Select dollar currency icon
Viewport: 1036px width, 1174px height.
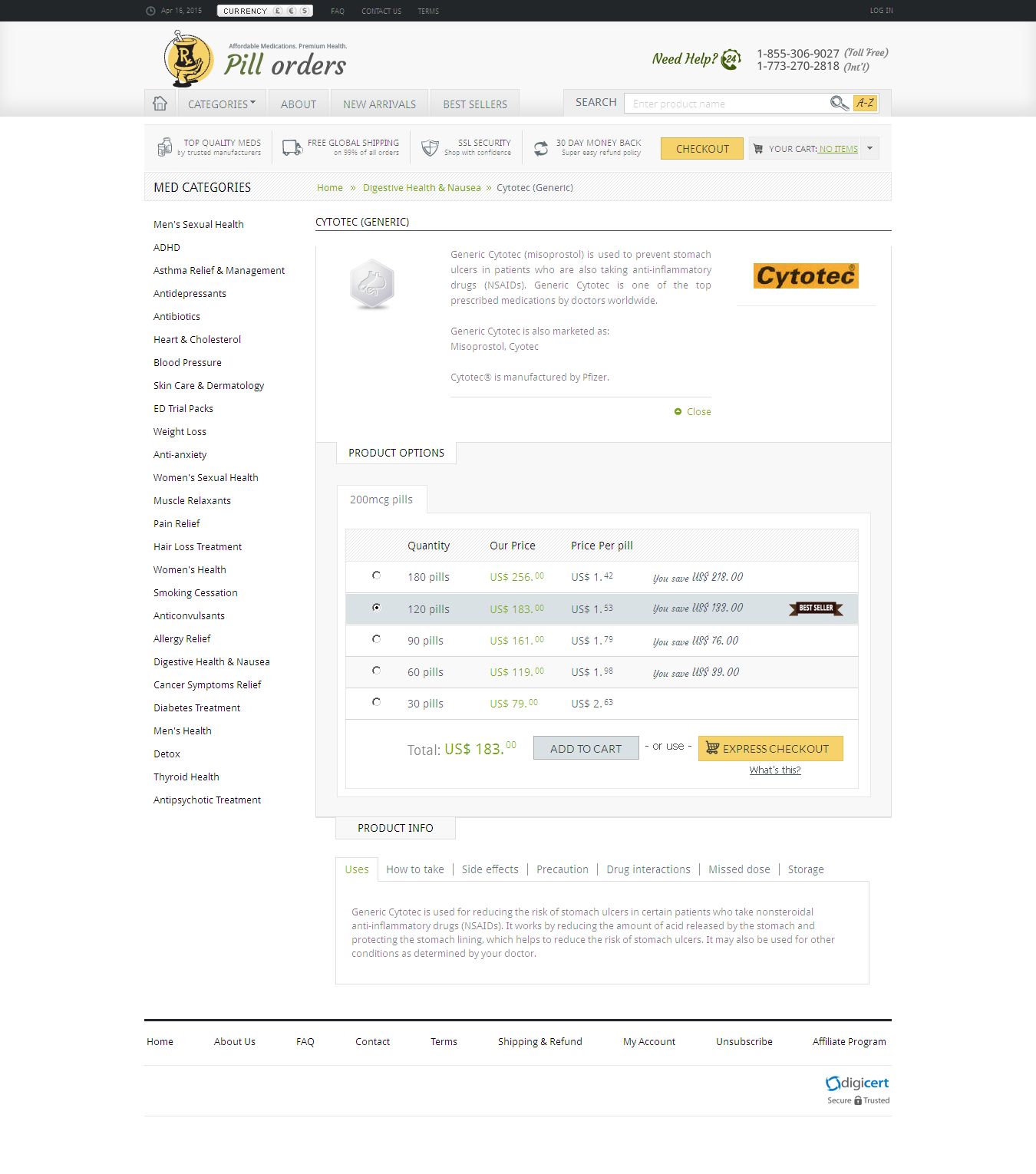point(305,11)
